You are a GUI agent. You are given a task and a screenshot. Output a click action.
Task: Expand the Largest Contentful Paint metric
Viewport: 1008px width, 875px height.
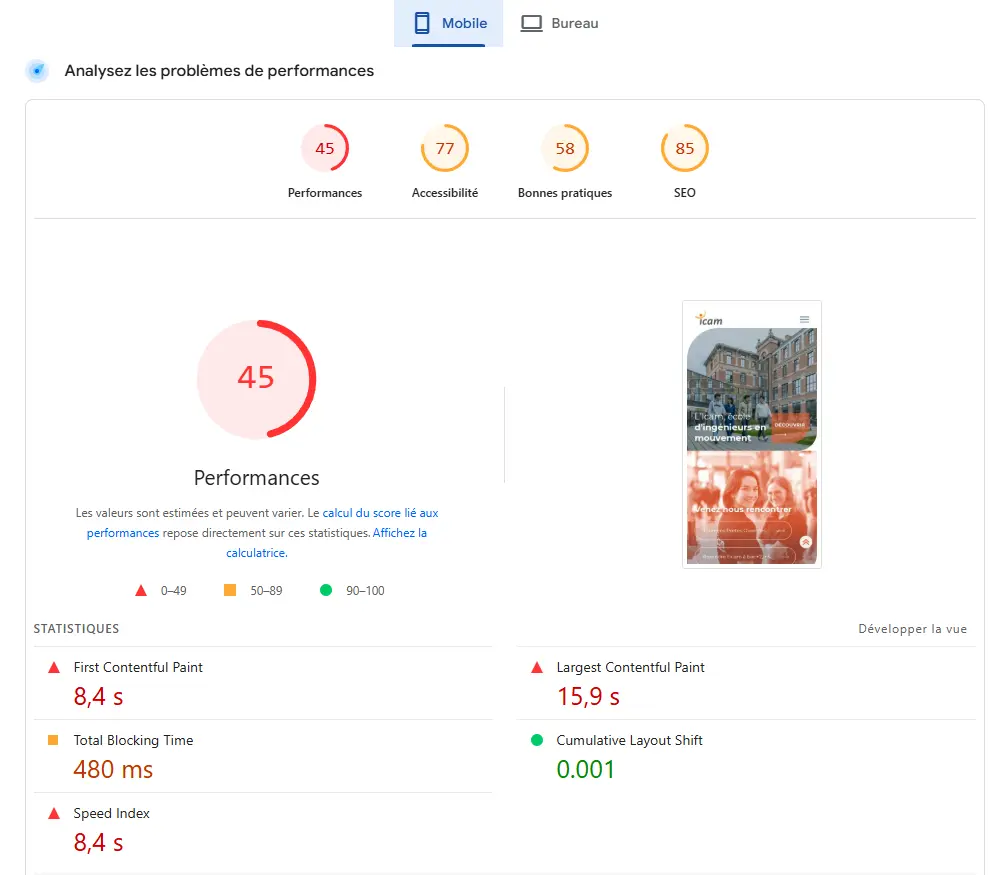click(630, 667)
